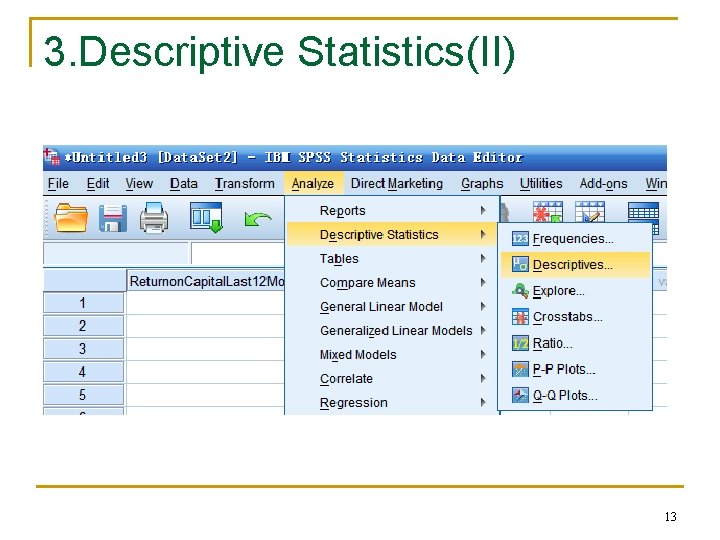Click the Ratio 1/2 icon

point(520,343)
